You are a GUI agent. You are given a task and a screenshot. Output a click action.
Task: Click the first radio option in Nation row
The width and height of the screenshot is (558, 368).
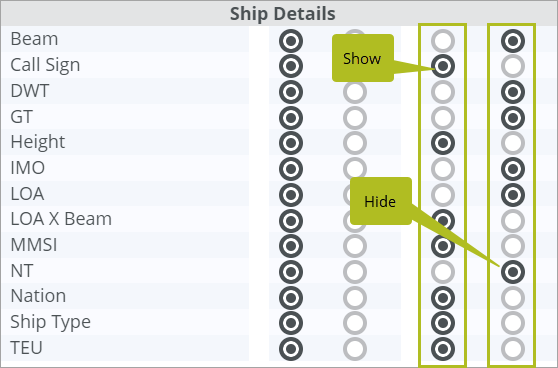(291, 298)
